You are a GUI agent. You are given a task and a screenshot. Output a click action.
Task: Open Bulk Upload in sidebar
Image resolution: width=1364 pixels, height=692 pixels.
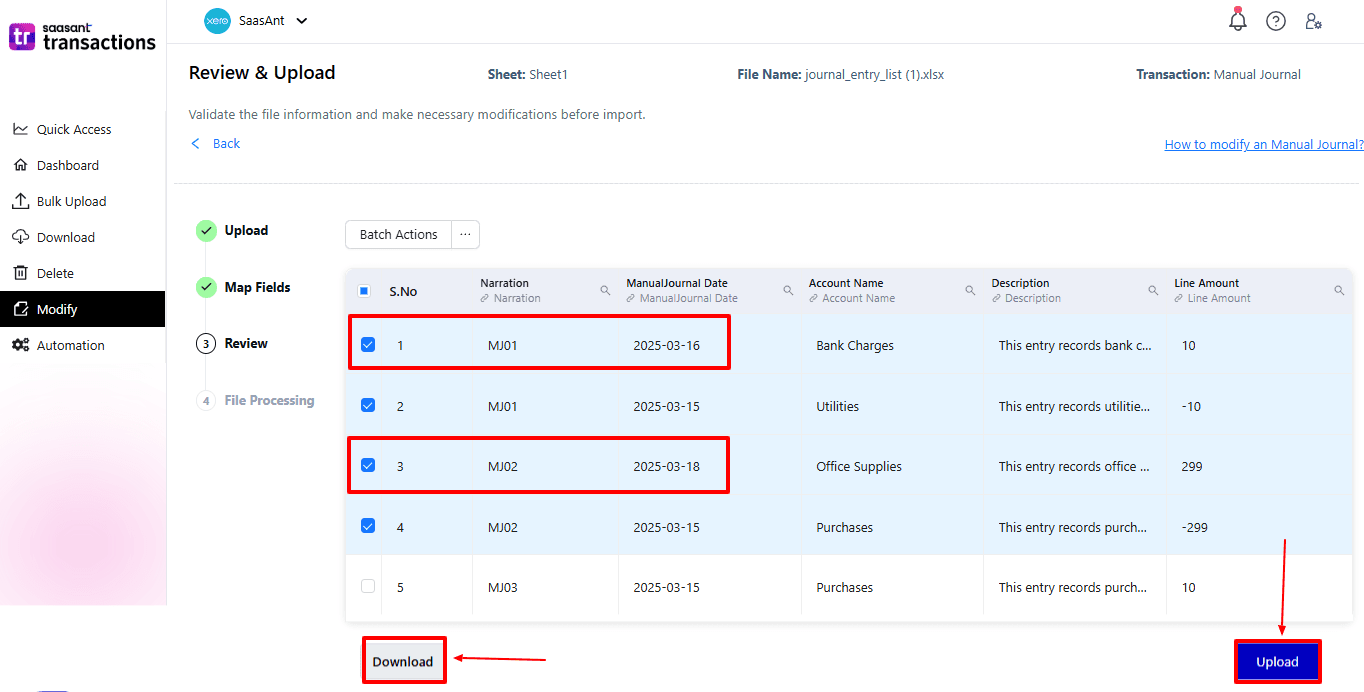click(x=71, y=201)
